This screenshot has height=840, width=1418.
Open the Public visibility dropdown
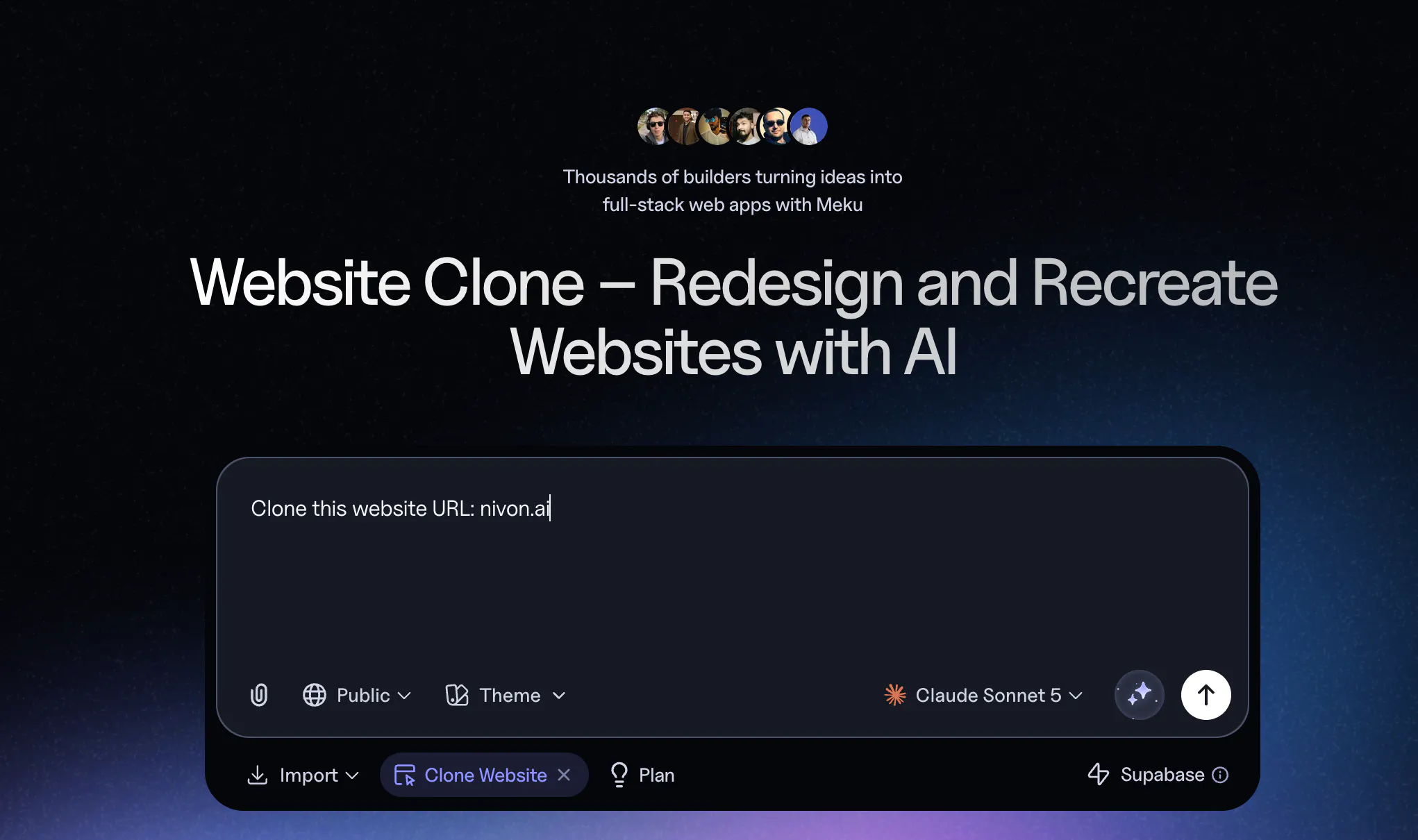(x=357, y=695)
